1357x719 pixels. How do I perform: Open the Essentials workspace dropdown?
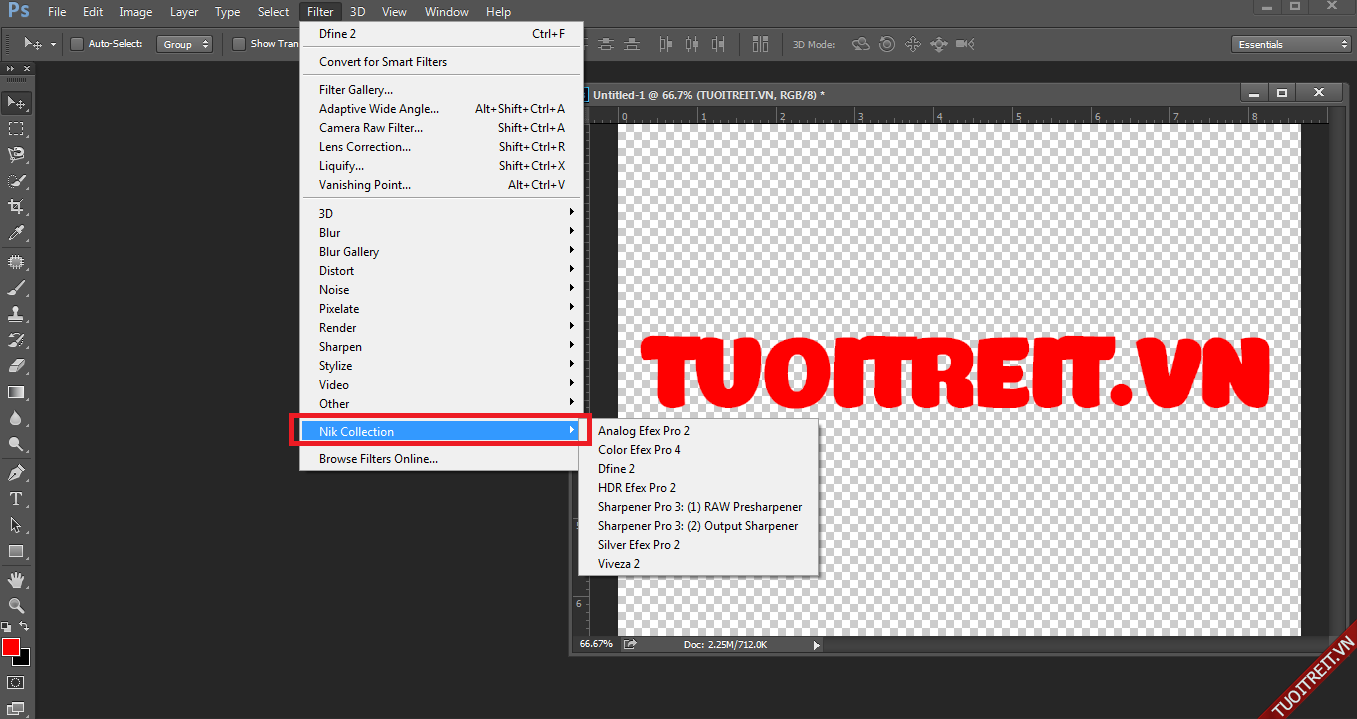click(1291, 44)
